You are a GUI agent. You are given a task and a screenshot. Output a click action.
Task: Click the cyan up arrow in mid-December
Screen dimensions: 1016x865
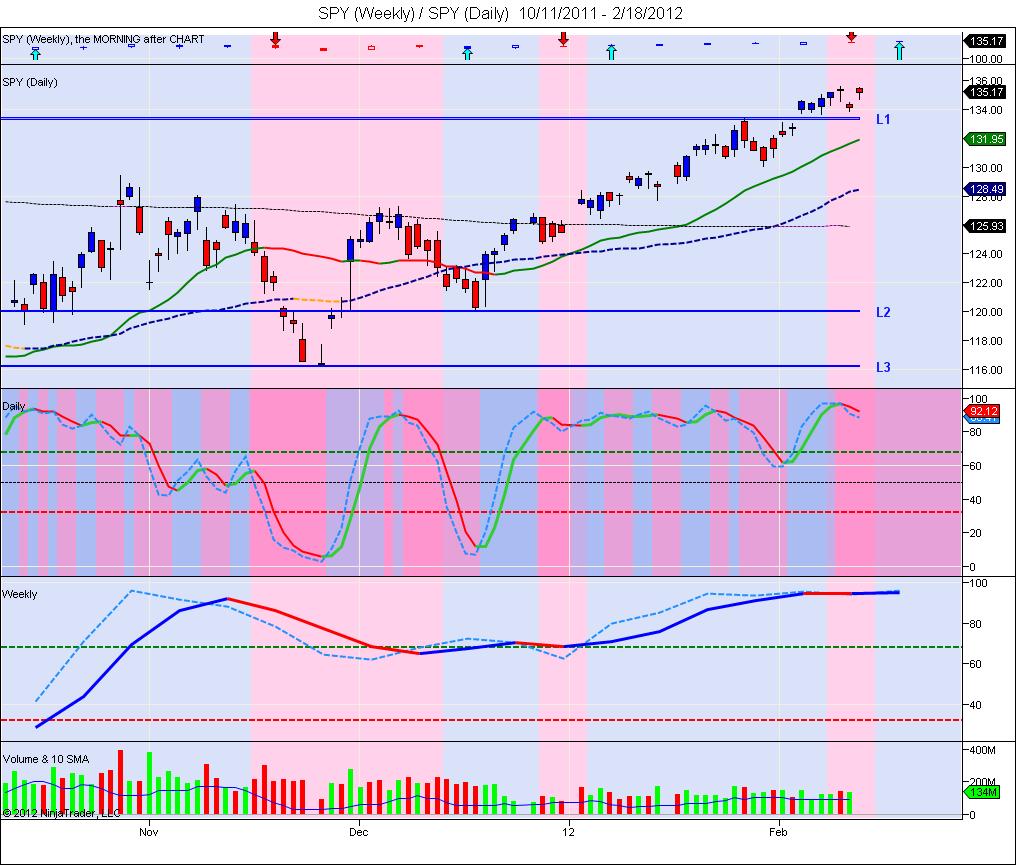tap(467, 54)
